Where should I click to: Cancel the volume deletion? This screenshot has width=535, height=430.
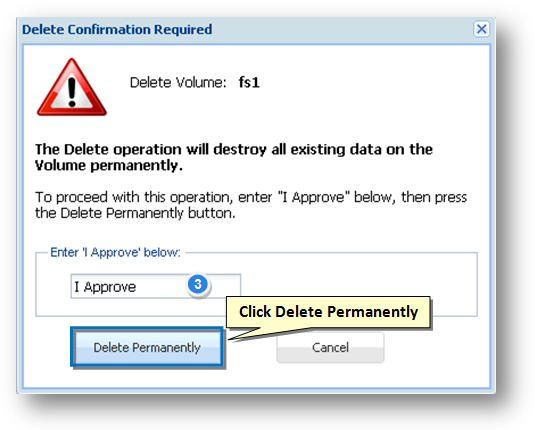[330, 347]
